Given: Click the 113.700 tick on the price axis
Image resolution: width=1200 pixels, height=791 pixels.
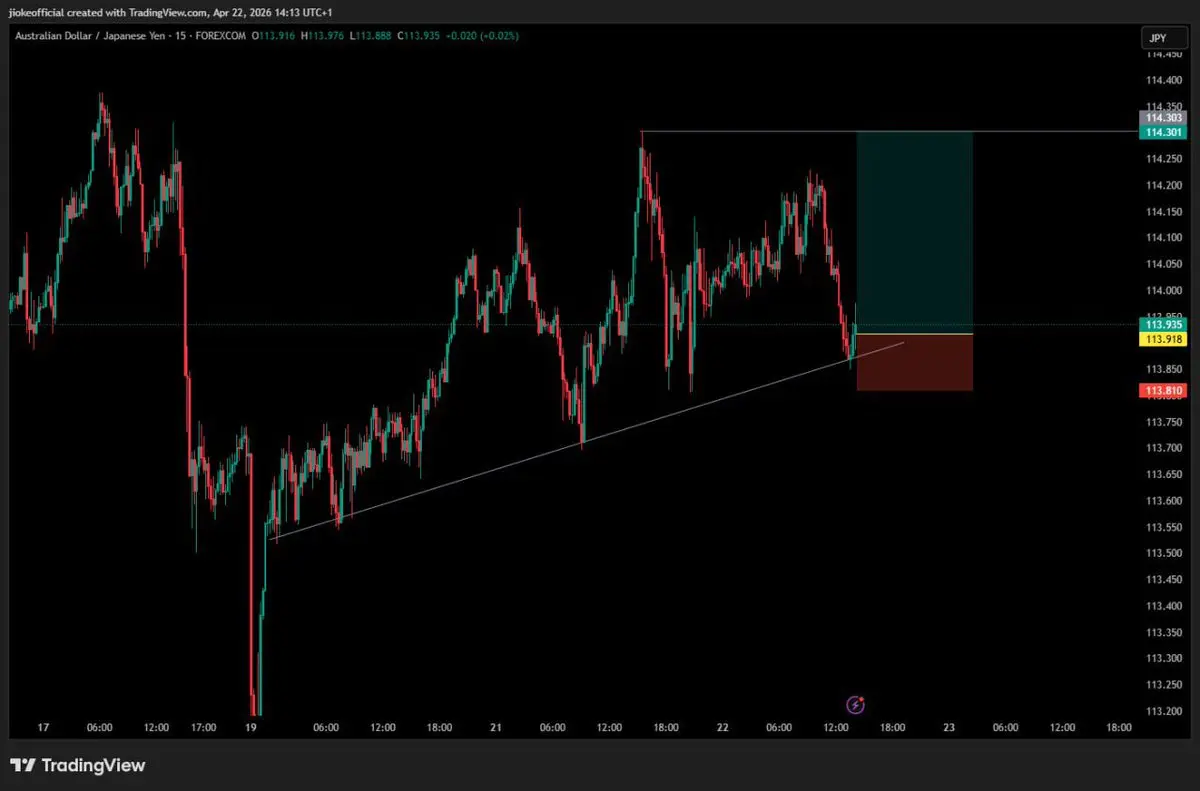Looking at the screenshot, I should coord(1163,448).
